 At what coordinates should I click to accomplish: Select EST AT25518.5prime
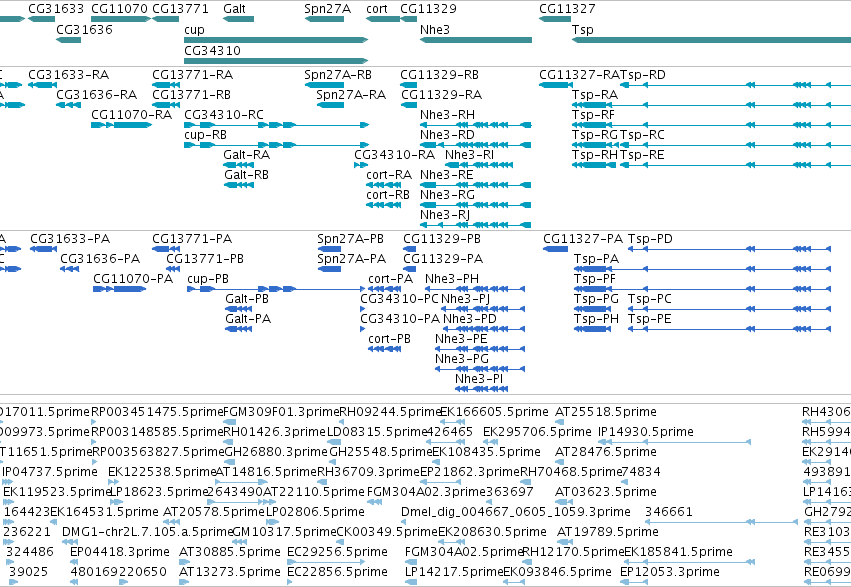click(560, 422)
